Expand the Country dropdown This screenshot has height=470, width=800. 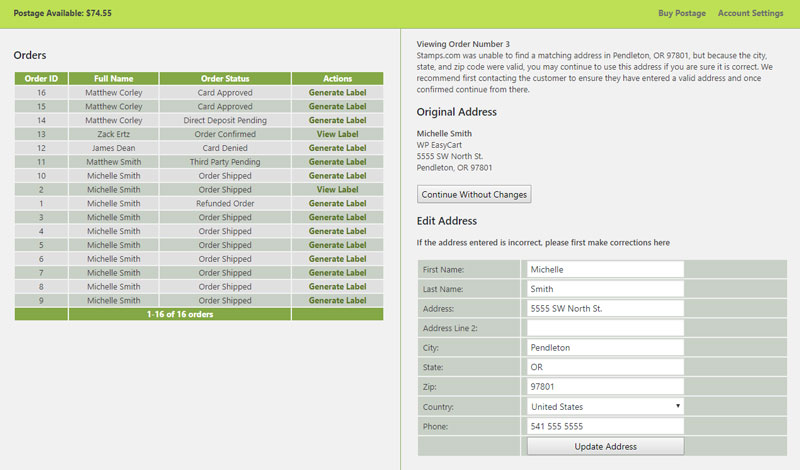point(604,407)
